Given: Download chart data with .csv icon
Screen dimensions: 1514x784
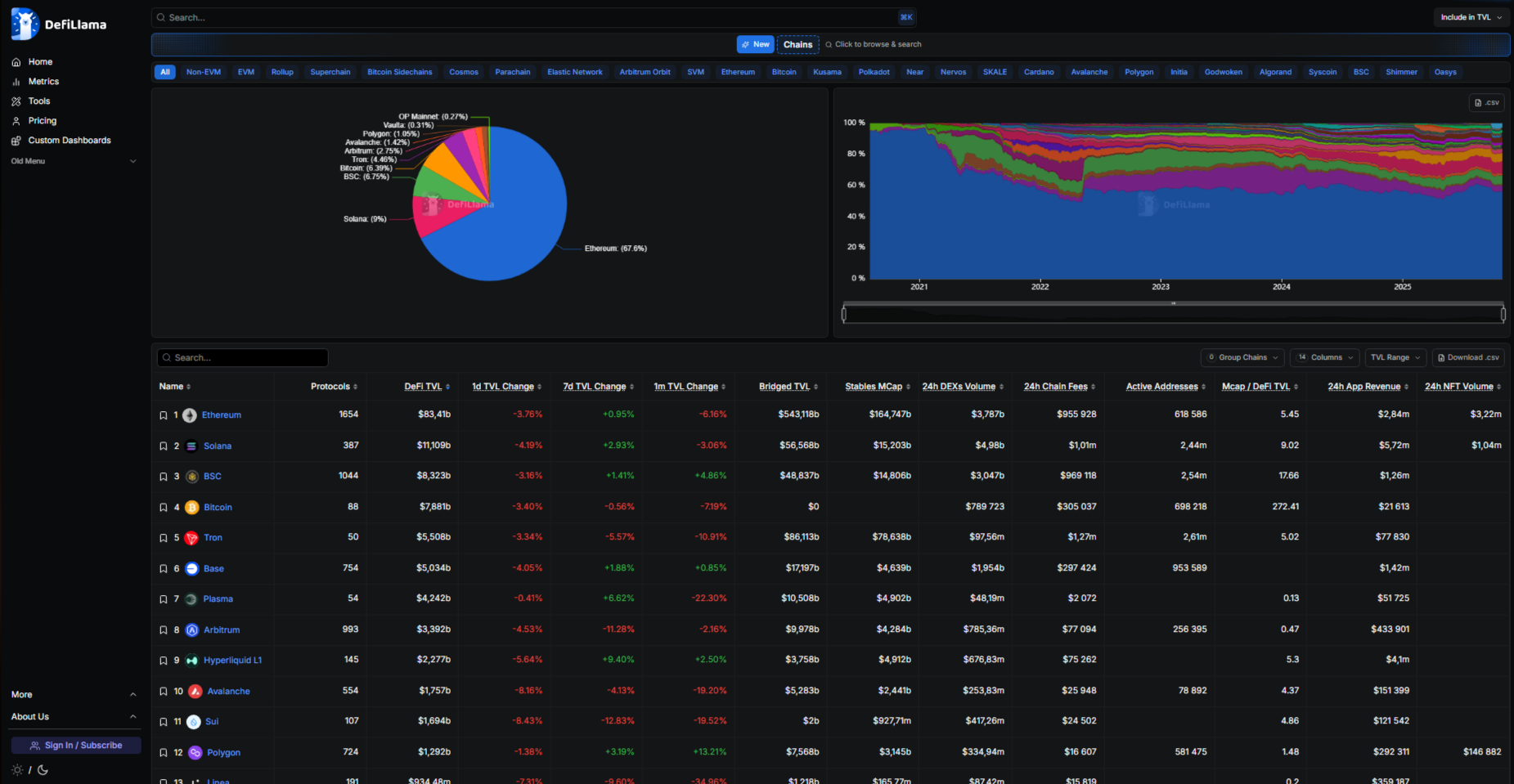Looking at the screenshot, I should (x=1486, y=103).
